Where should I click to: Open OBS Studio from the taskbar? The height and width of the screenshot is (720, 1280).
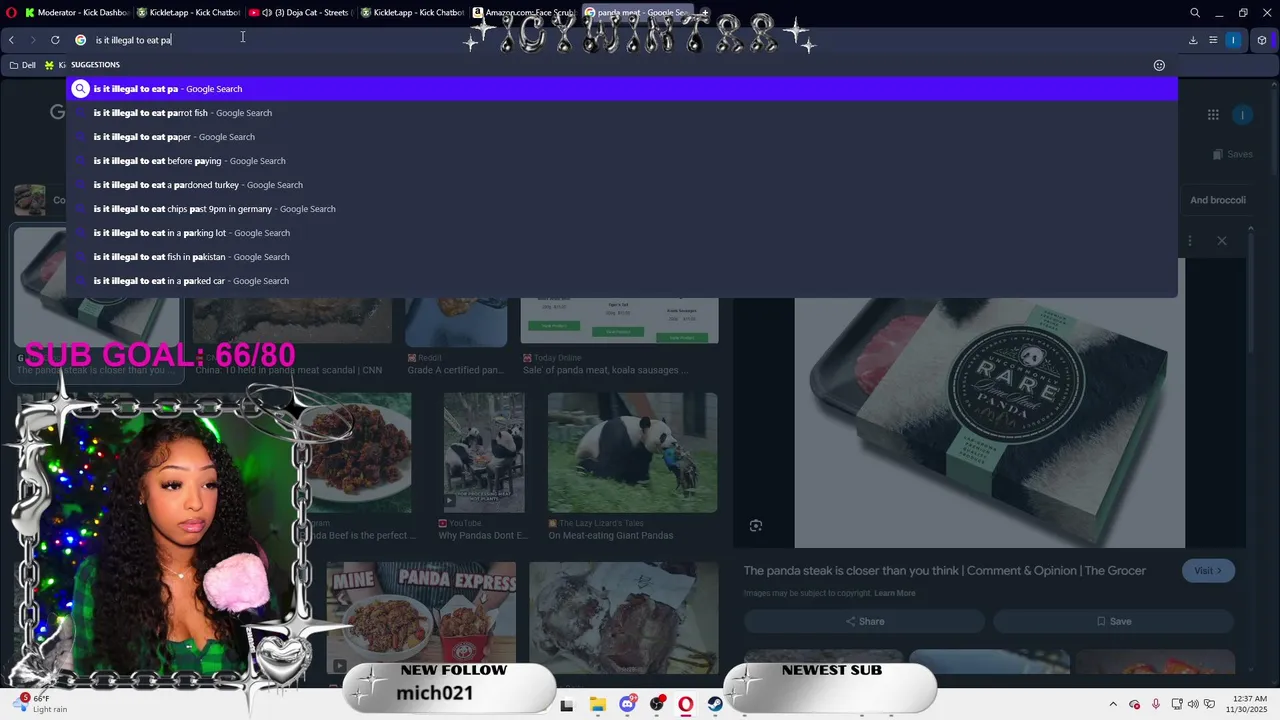[657, 705]
